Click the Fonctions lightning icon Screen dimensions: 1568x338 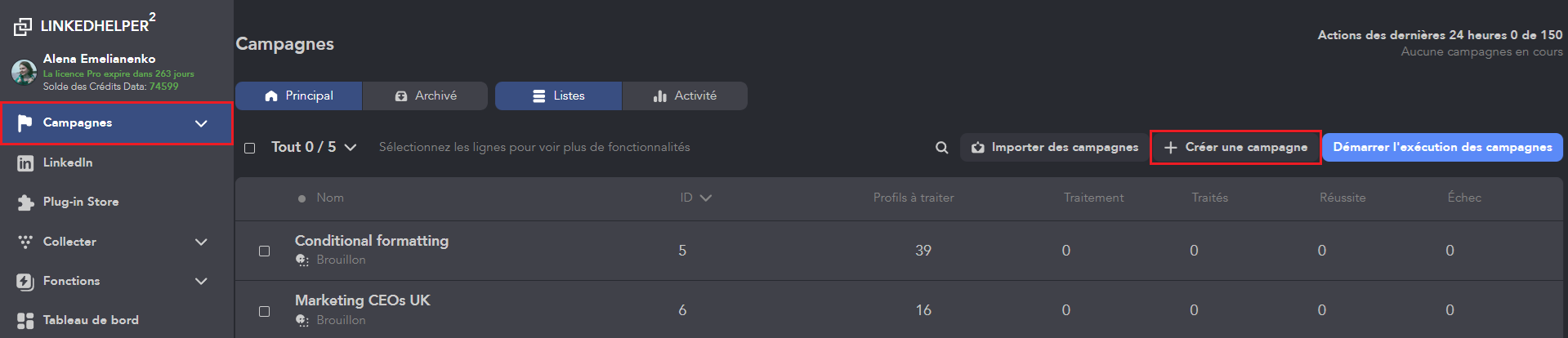25,282
